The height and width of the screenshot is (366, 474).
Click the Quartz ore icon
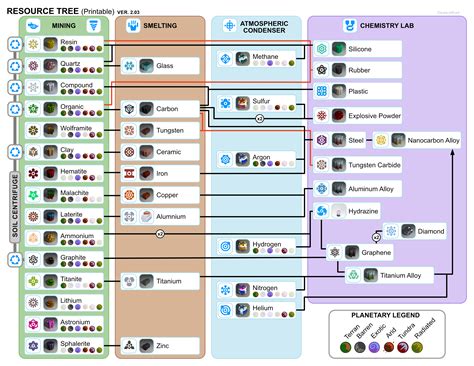(x=50, y=66)
